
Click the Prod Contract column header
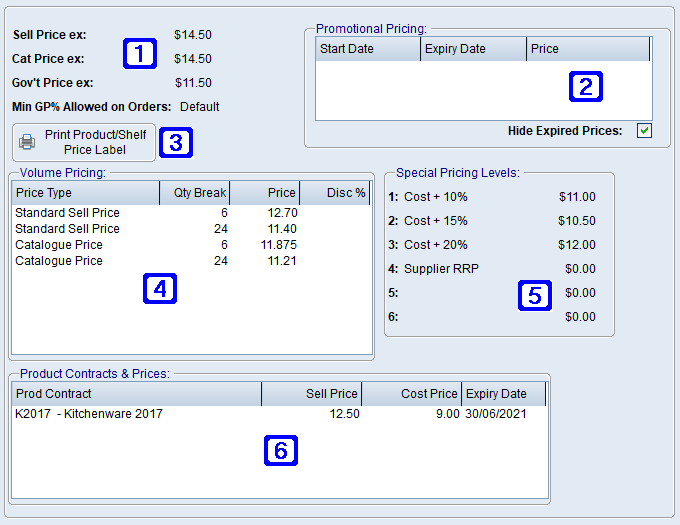point(137,394)
